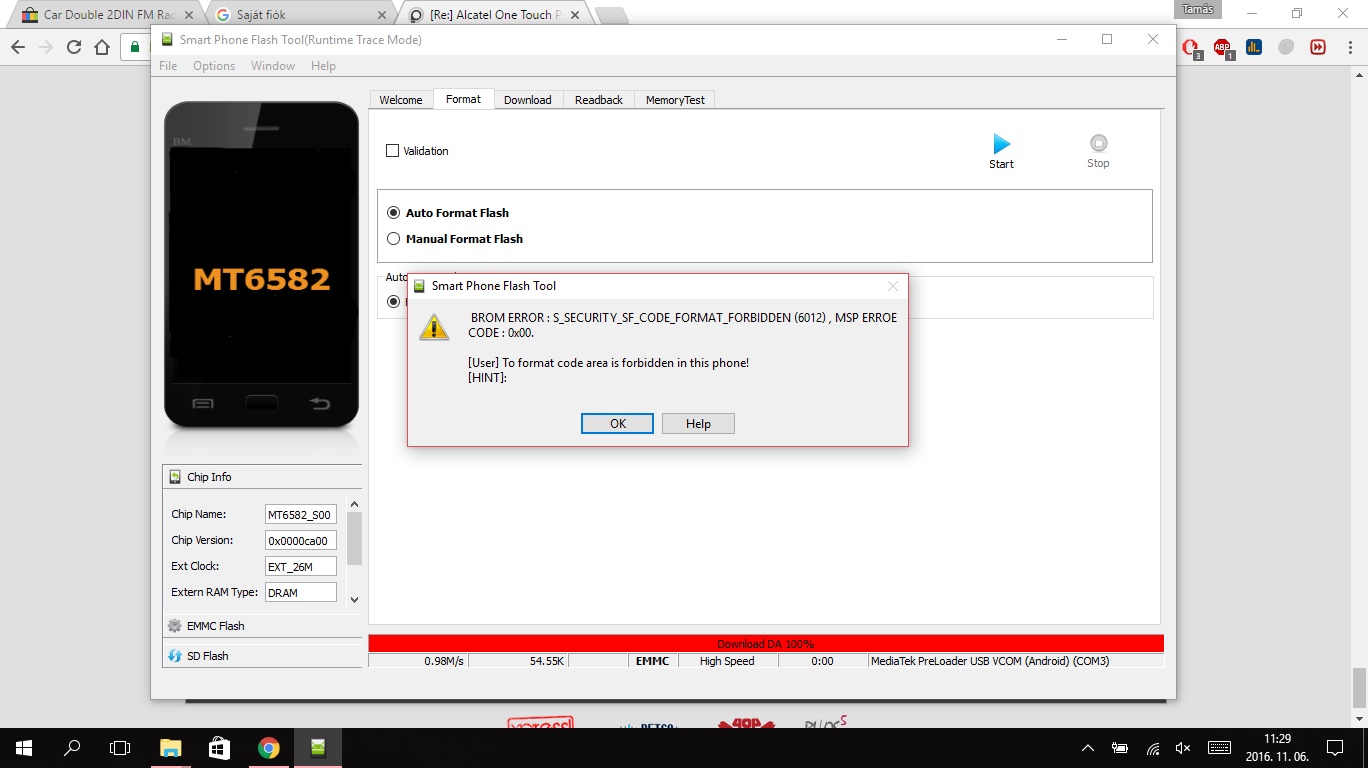Image resolution: width=1368 pixels, height=768 pixels.
Task: Click MT6582 phone image
Action: (261, 265)
